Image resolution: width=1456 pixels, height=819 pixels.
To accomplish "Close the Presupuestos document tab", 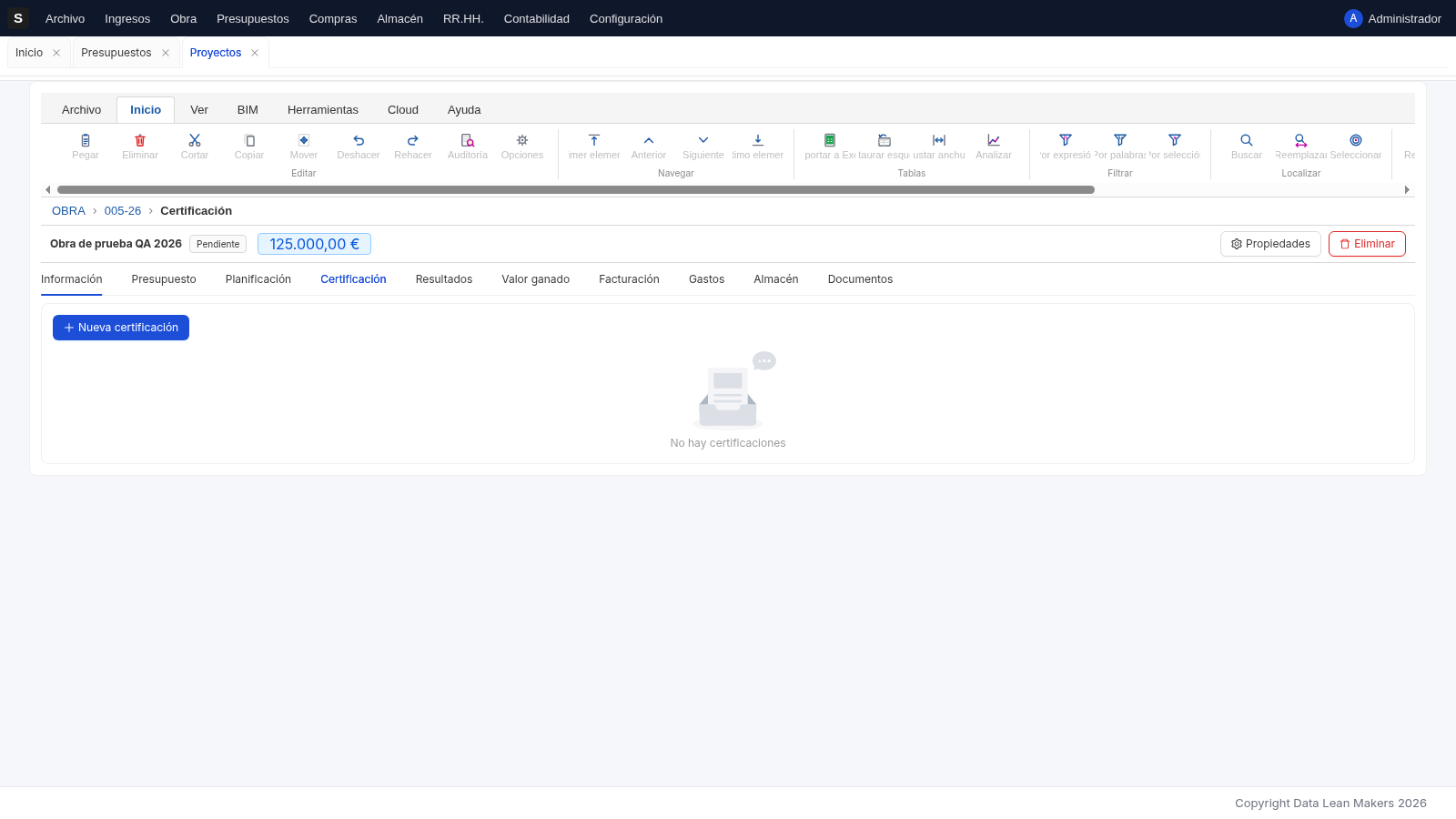I will (166, 53).
